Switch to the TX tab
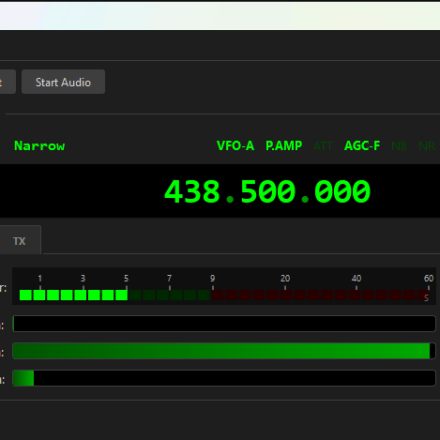This screenshot has width=440, height=440. [x=19, y=241]
